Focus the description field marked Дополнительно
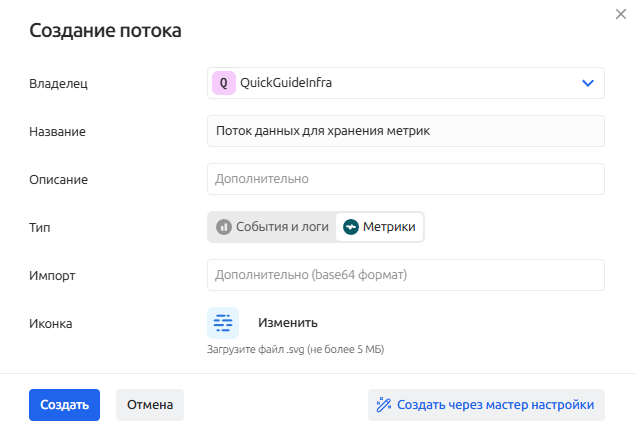 click(405, 179)
